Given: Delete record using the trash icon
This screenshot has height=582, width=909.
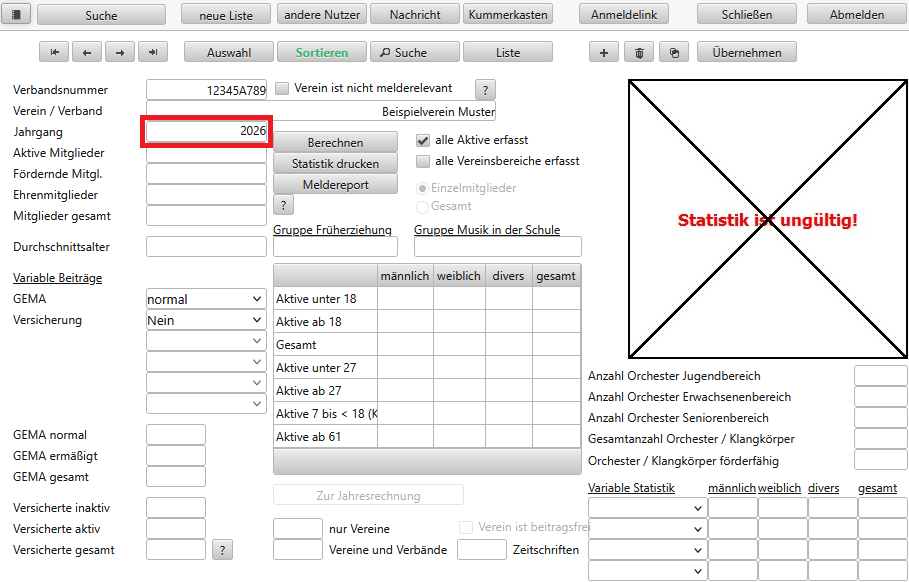Looking at the screenshot, I should click(x=639, y=53).
